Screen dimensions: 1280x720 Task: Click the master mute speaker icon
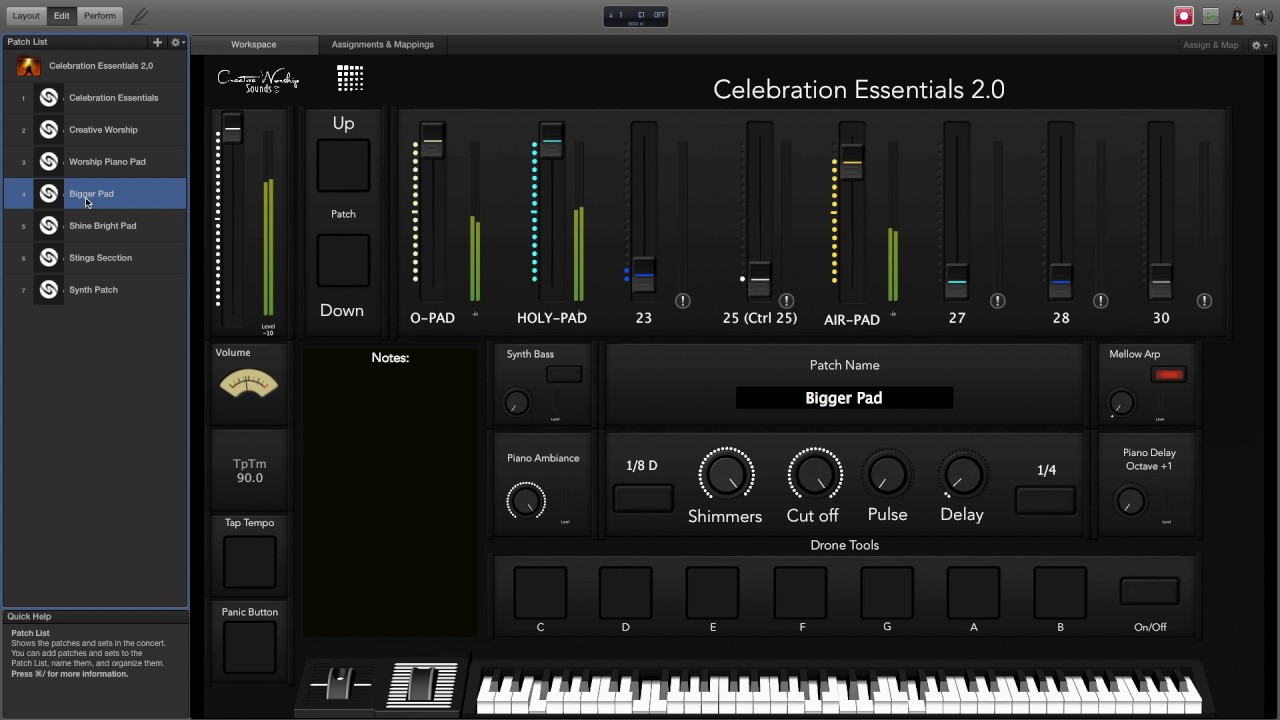click(1264, 16)
